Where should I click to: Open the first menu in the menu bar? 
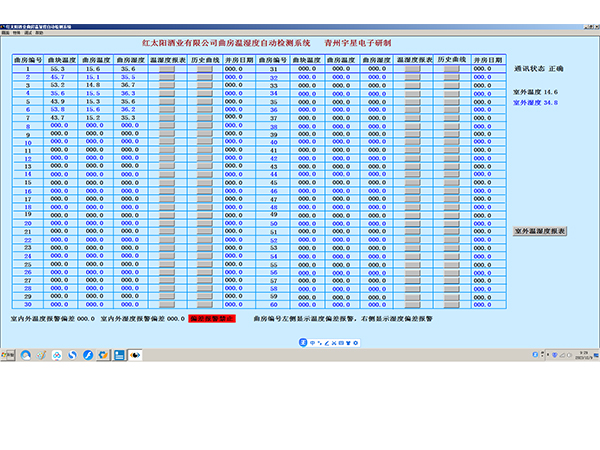pos(5,32)
